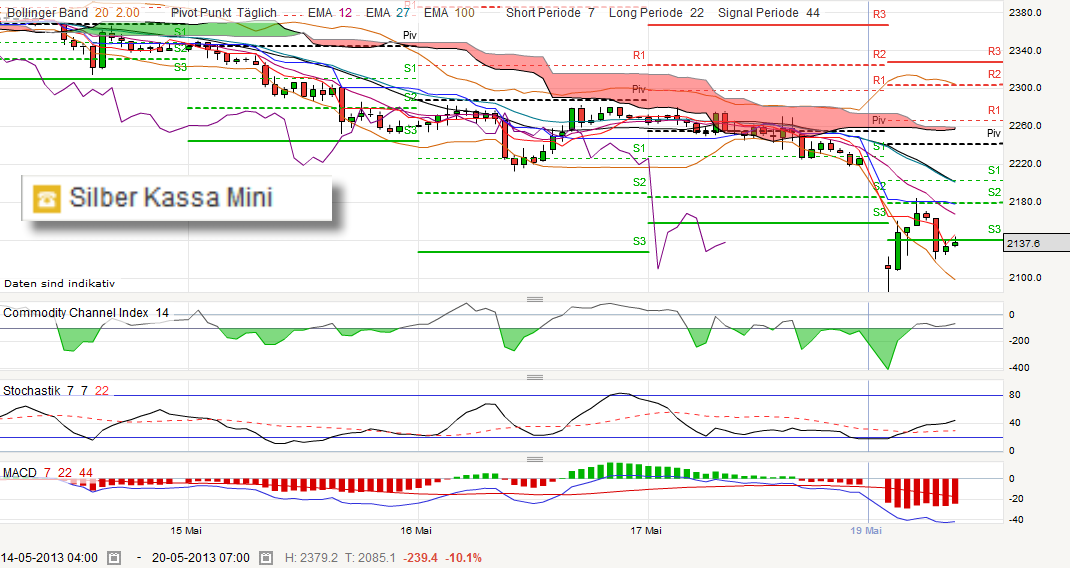Click the 2380.0 price axis label
This screenshot has width=1070, height=568.
pos(1025,12)
